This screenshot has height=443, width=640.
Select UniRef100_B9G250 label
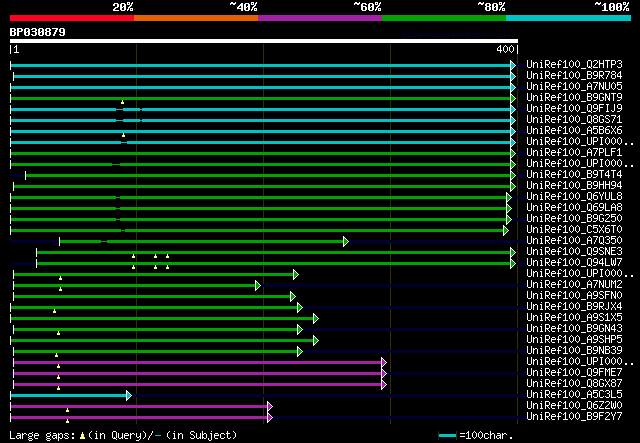(574, 219)
